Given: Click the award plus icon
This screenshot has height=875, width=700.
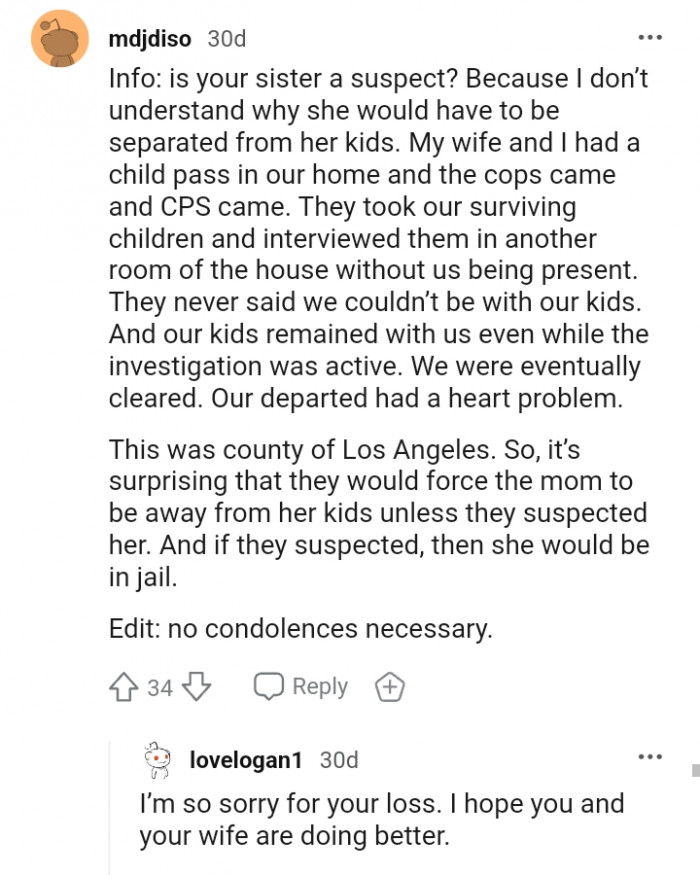Looking at the screenshot, I should point(390,687).
